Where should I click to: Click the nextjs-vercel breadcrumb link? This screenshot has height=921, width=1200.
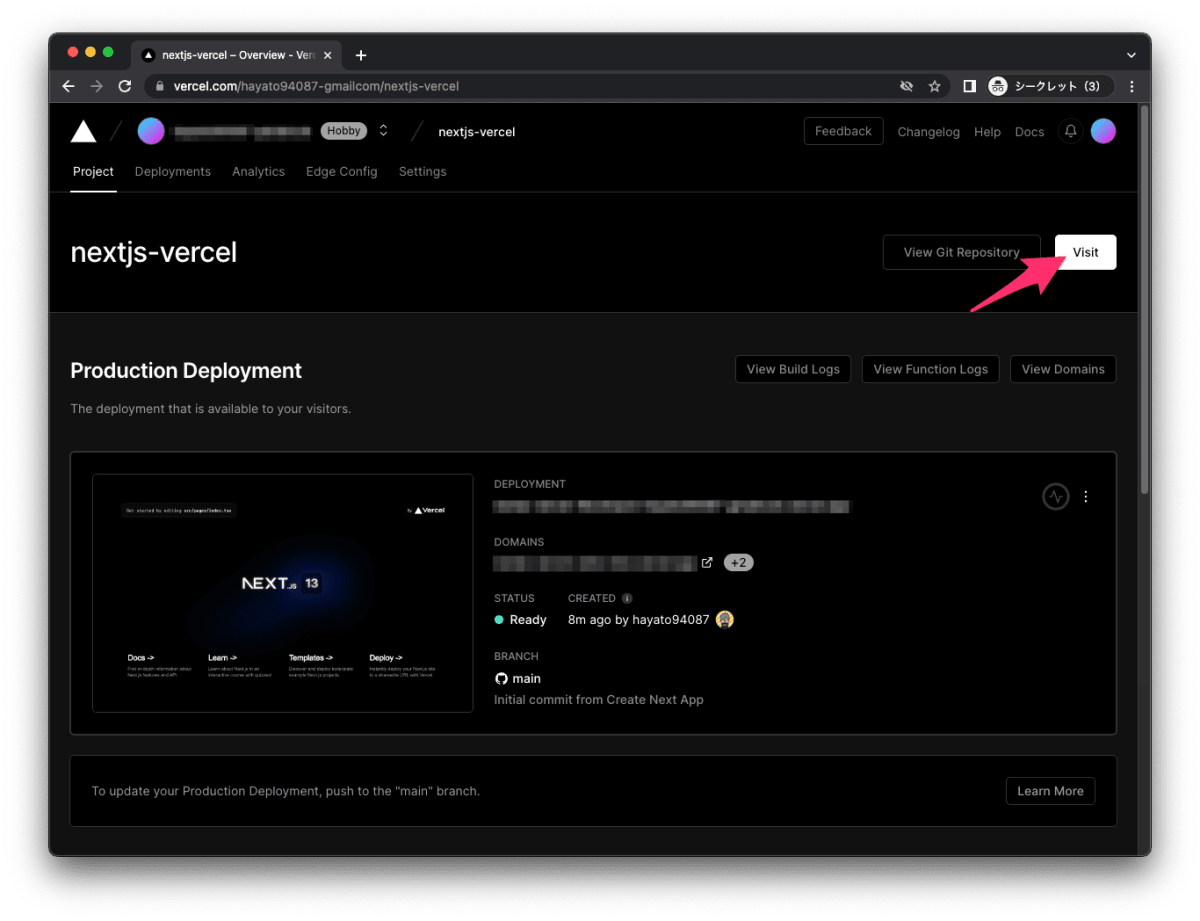(x=477, y=132)
